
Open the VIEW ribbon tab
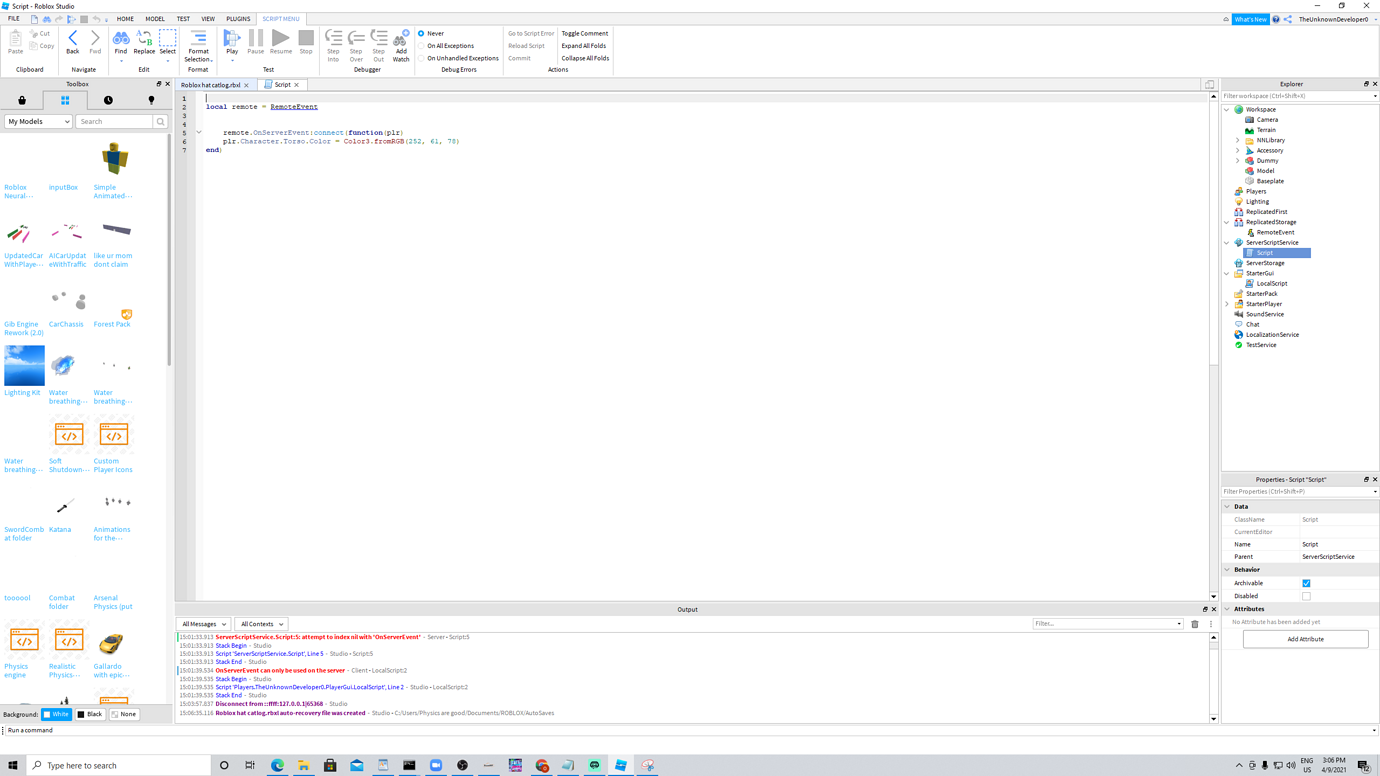[208, 19]
